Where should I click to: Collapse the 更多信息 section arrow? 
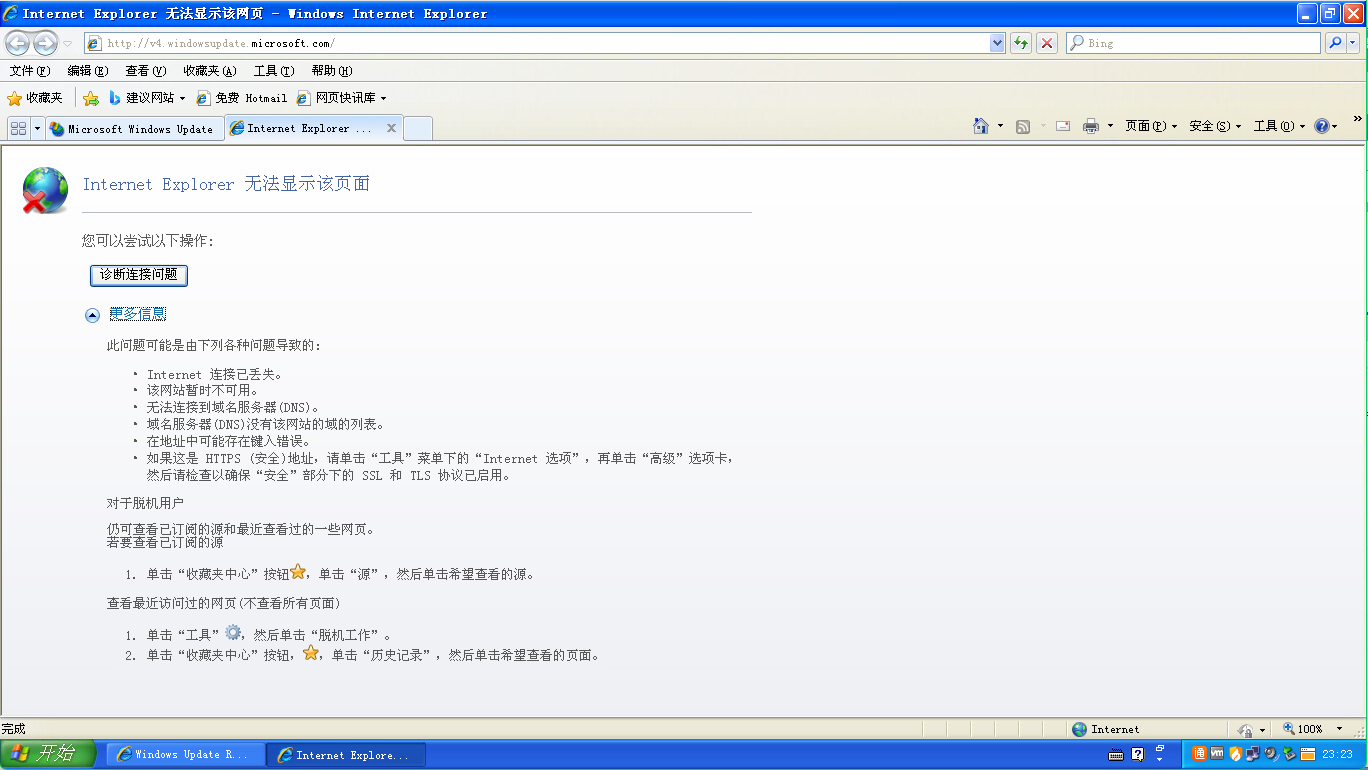pos(92,315)
